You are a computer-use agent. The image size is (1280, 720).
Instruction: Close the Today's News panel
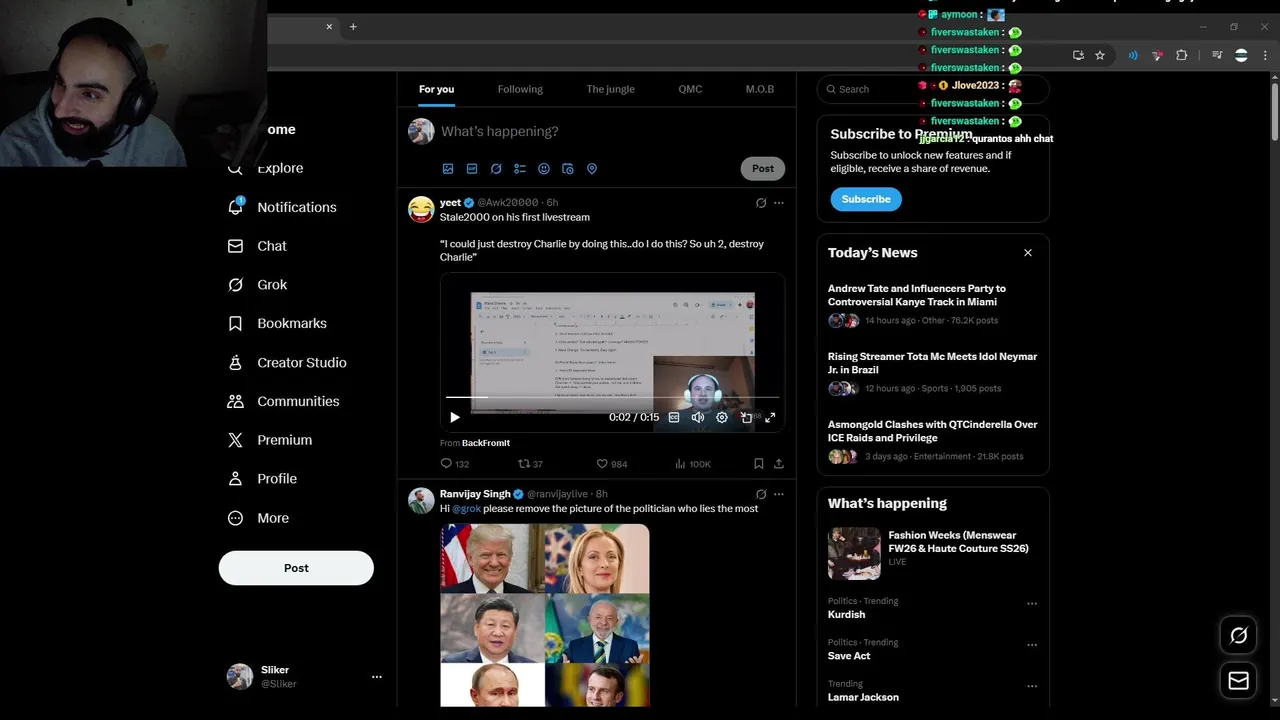click(x=1028, y=253)
